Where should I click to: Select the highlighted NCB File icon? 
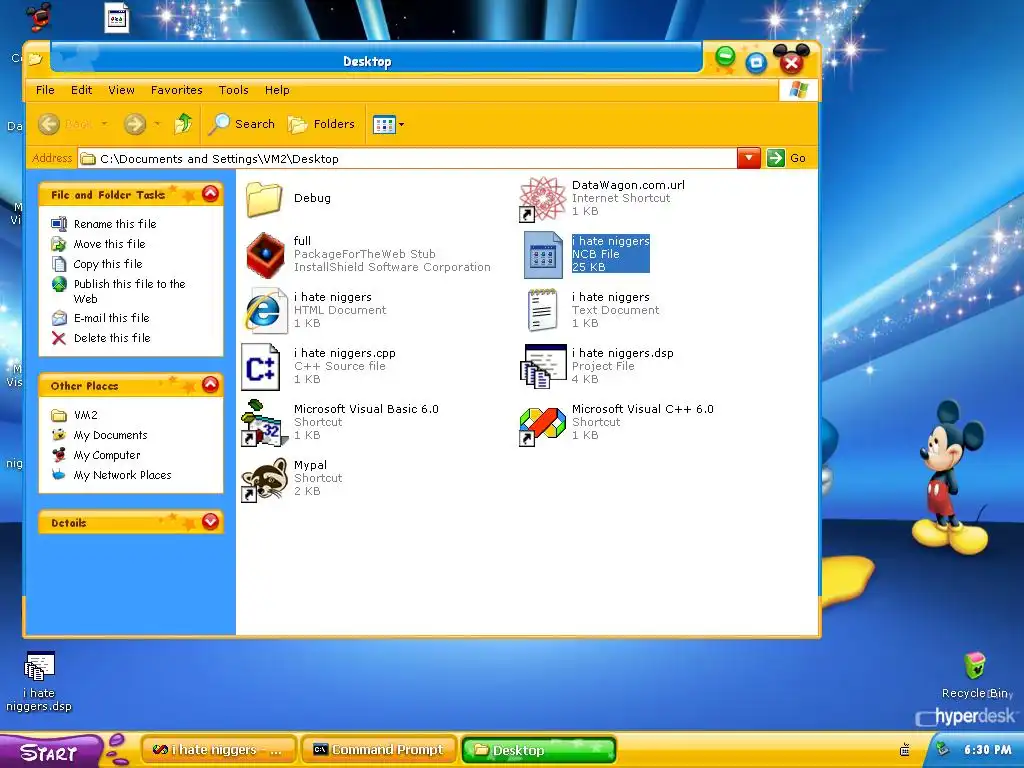pyautogui.click(x=543, y=255)
